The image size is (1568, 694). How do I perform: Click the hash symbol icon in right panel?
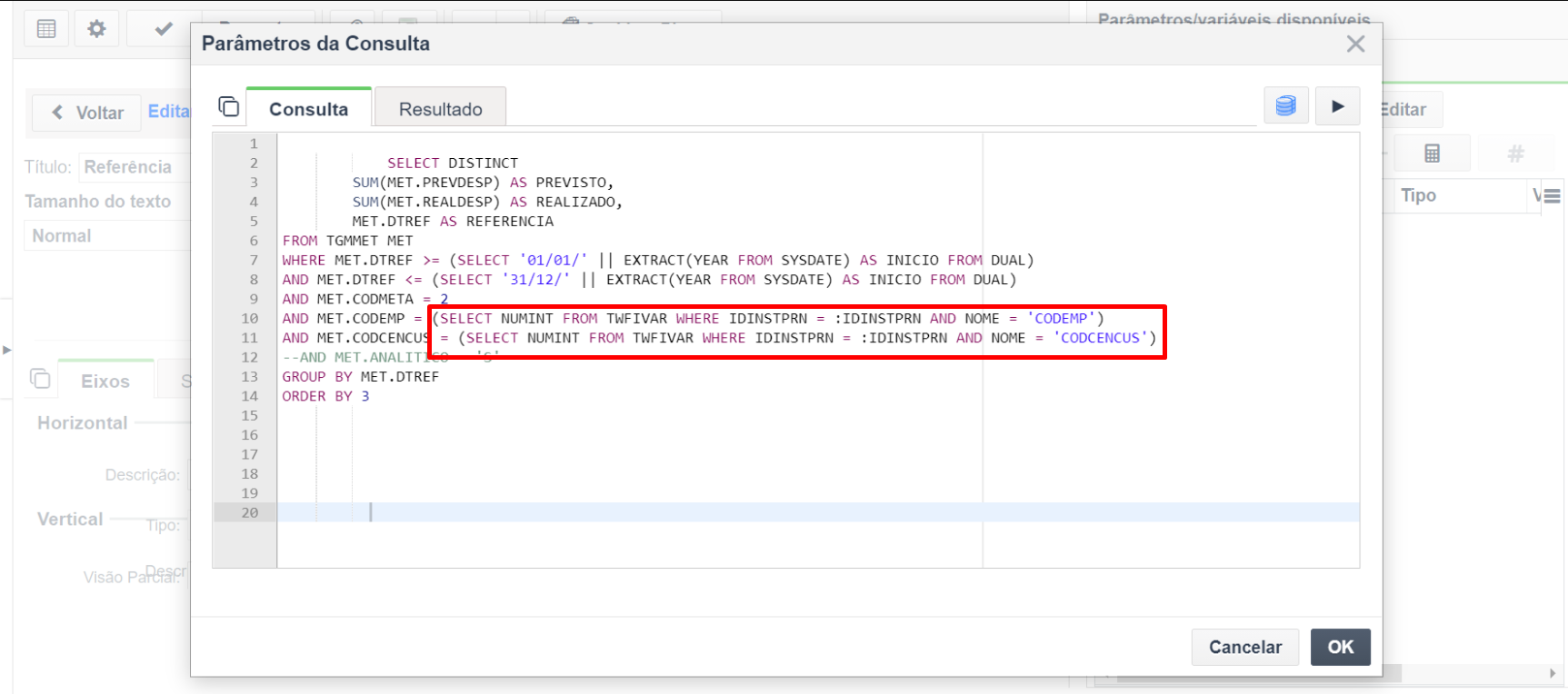pos(1514,154)
